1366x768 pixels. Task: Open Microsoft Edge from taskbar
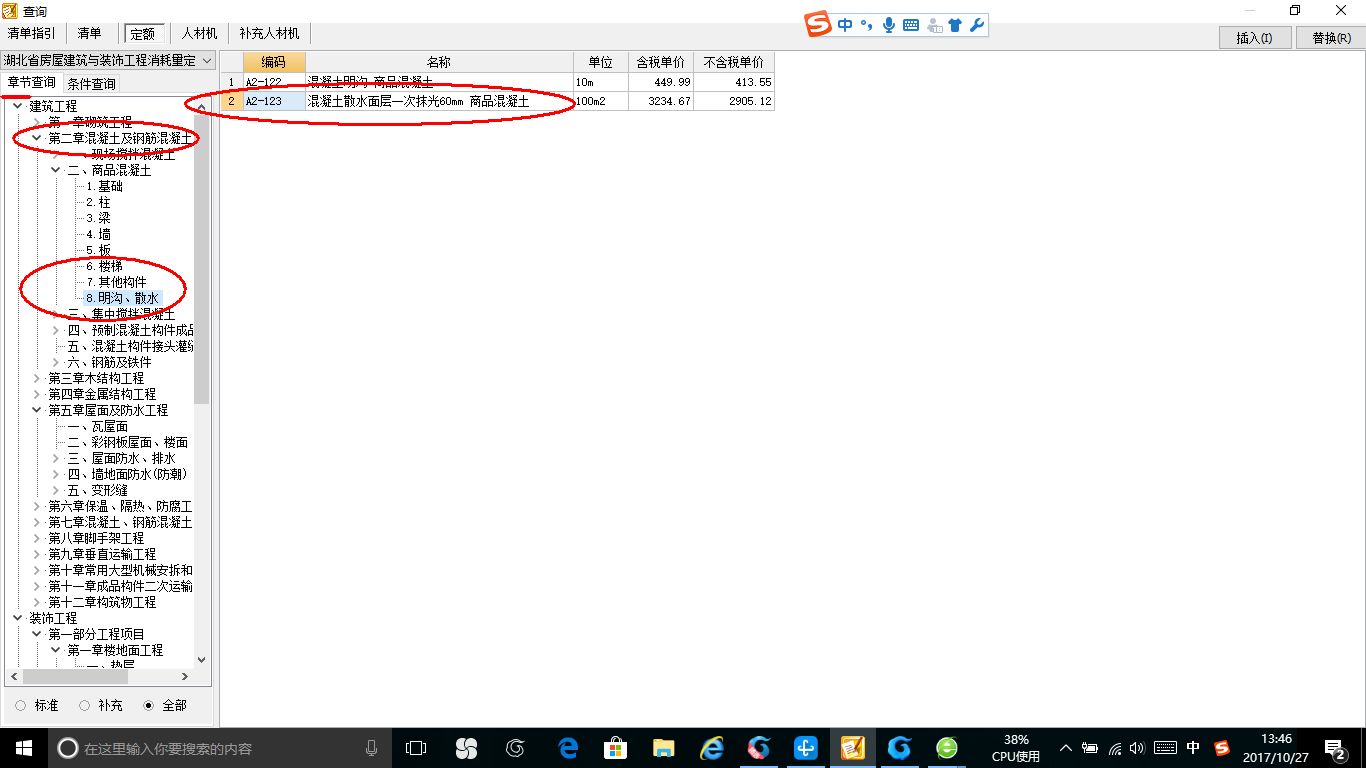pos(568,748)
